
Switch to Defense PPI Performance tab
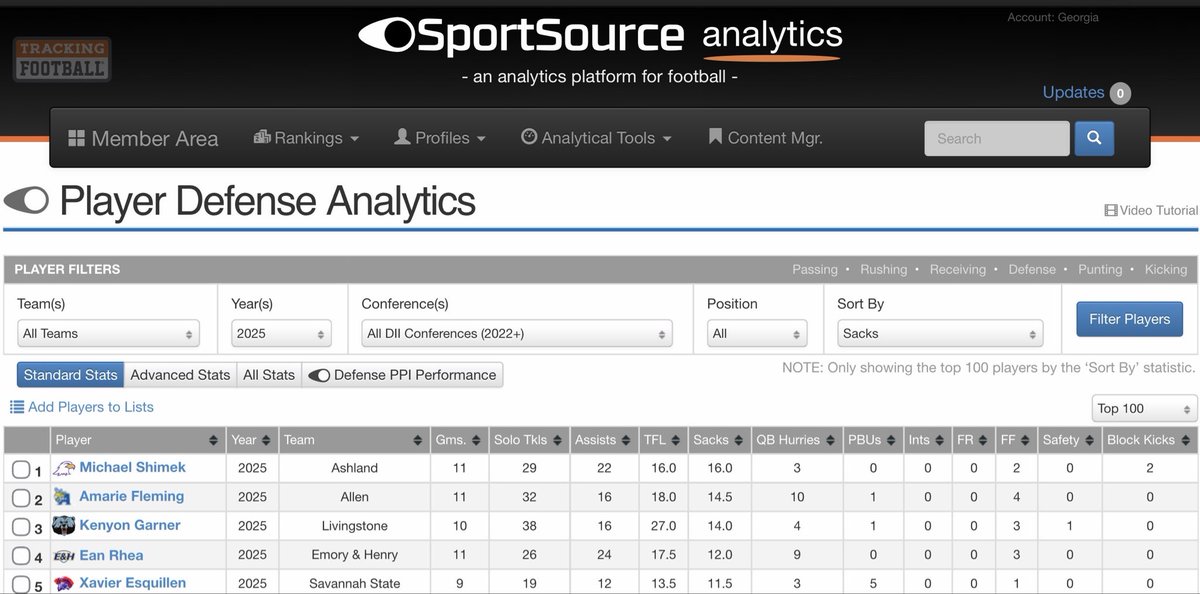(402, 375)
